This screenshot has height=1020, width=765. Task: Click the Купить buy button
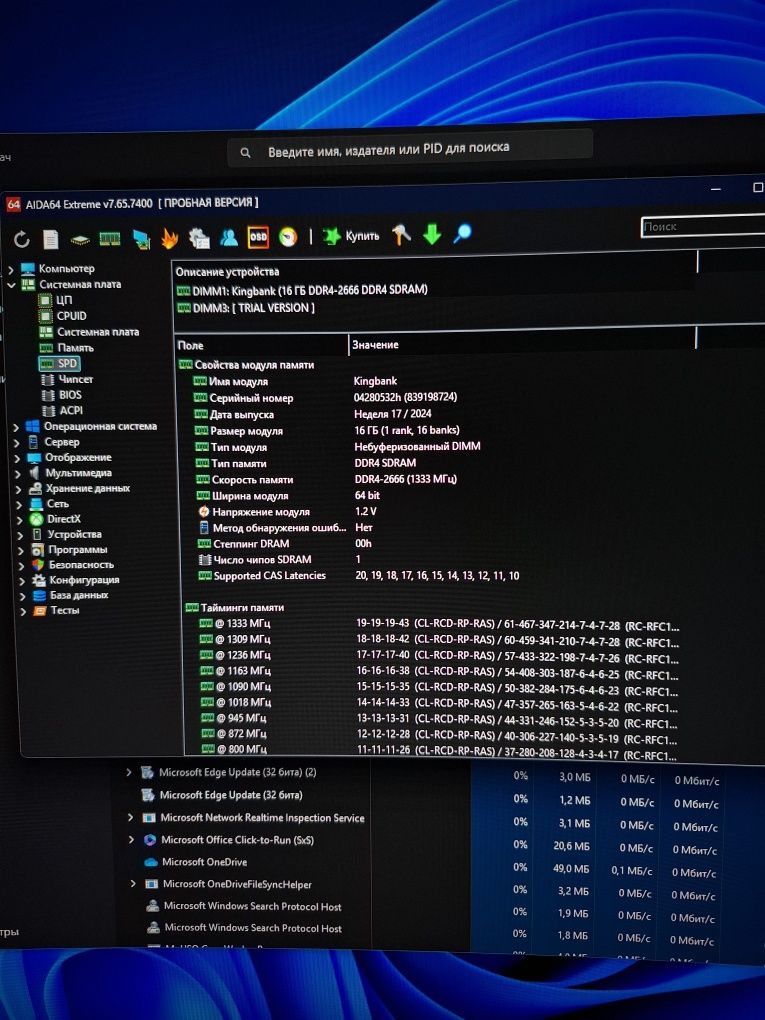tap(351, 235)
